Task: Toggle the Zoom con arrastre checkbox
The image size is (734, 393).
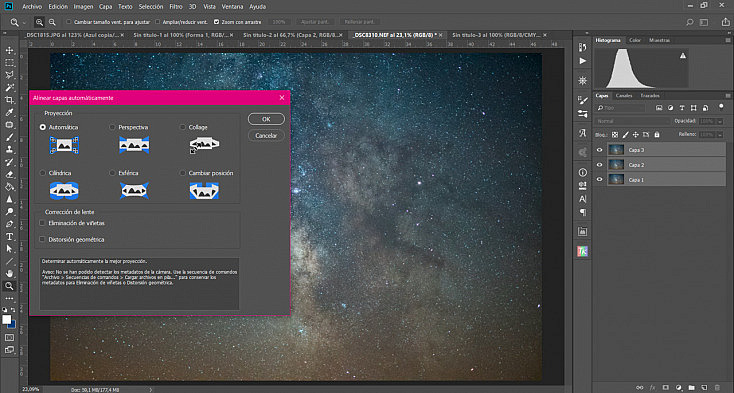Action: coord(216,22)
